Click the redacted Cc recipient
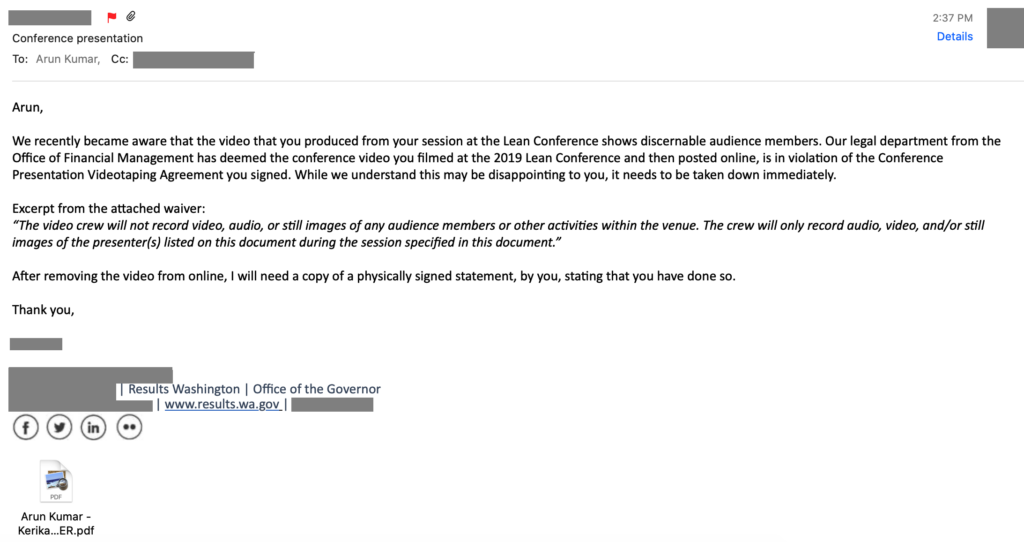The width and height of the screenshot is (1024, 542). click(x=193, y=60)
